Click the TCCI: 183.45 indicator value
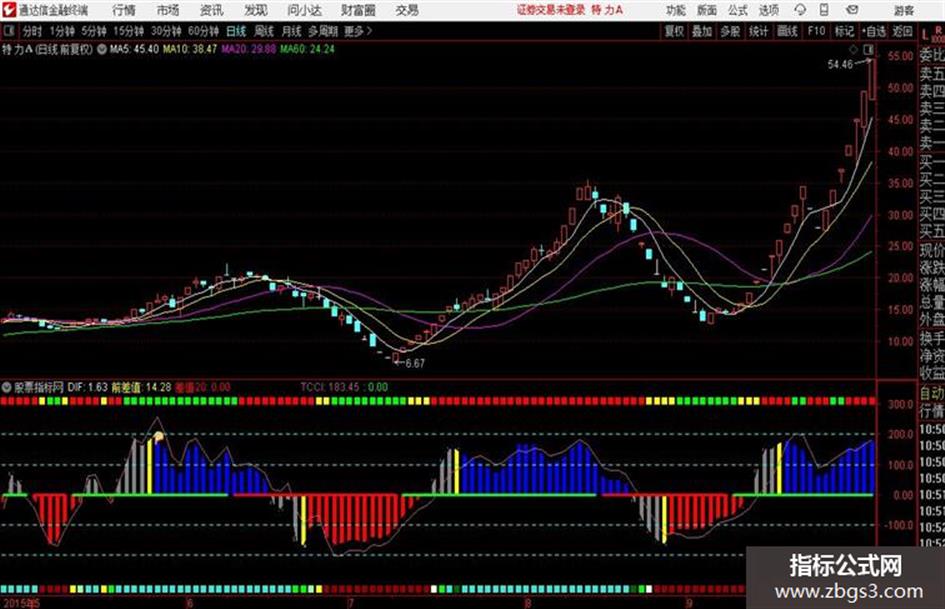 [330, 387]
